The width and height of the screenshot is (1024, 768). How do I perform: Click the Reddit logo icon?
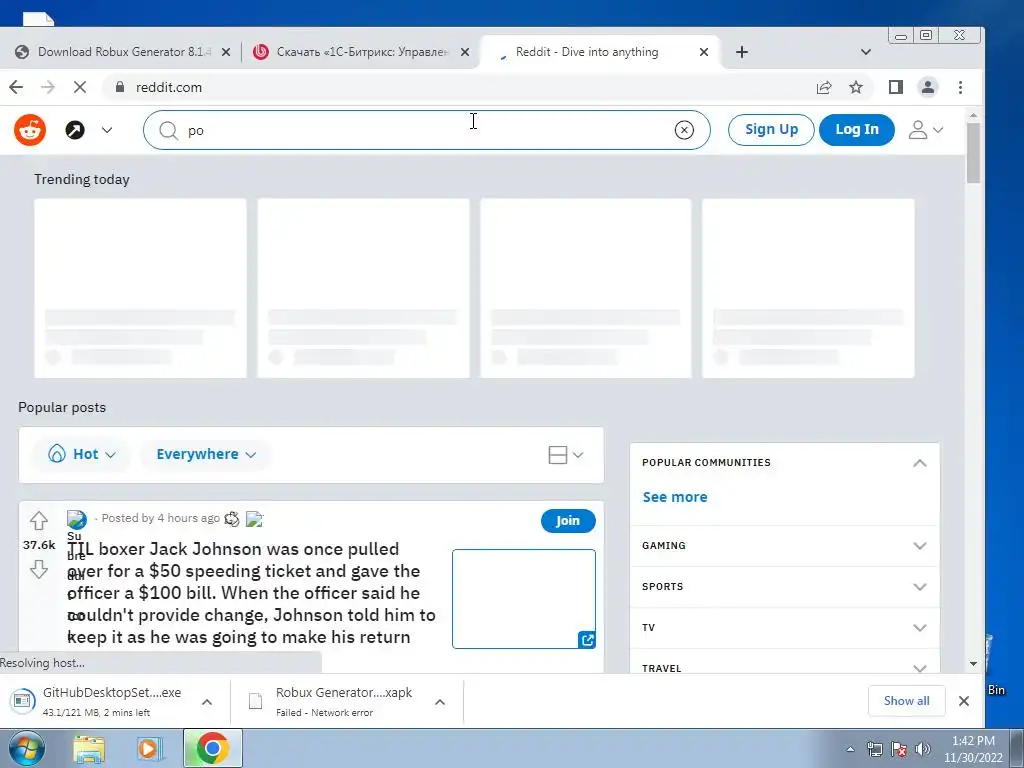pyautogui.click(x=30, y=130)
